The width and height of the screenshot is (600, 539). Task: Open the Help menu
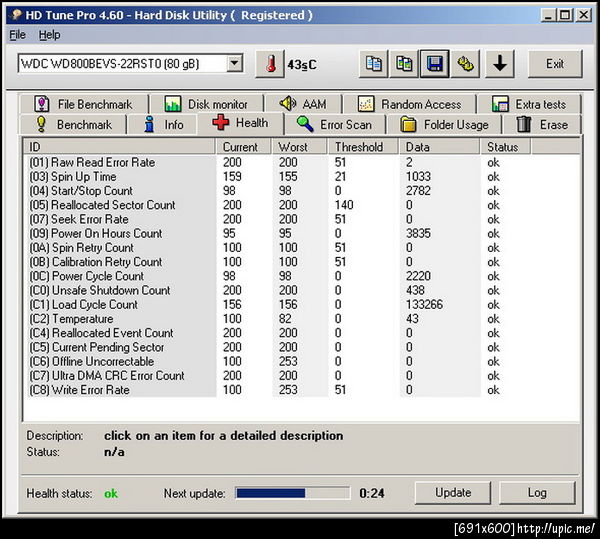(49, 35)
